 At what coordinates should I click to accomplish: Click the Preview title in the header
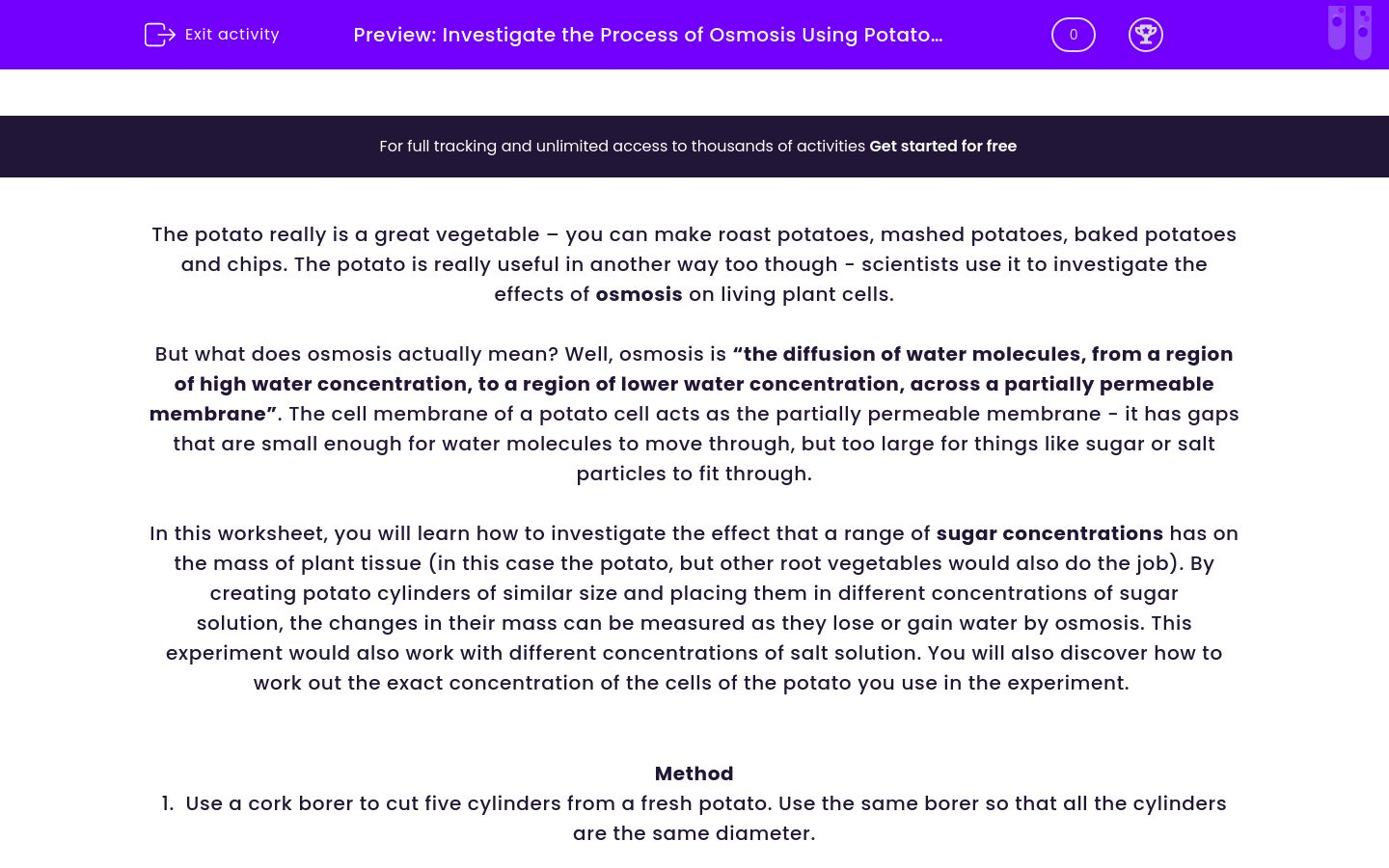click(647, 35)
